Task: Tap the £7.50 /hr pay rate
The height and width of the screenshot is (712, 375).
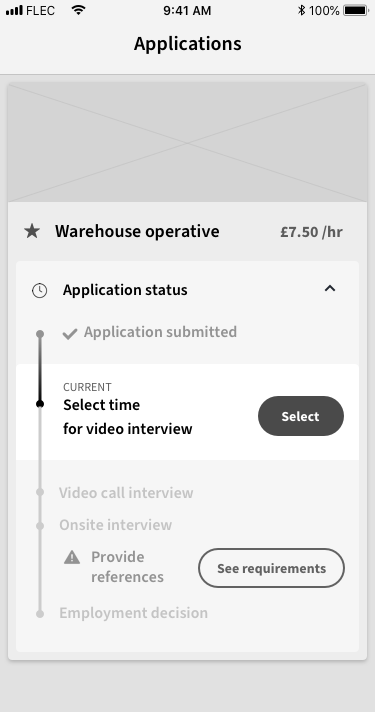Action: (x=311, y=232)
